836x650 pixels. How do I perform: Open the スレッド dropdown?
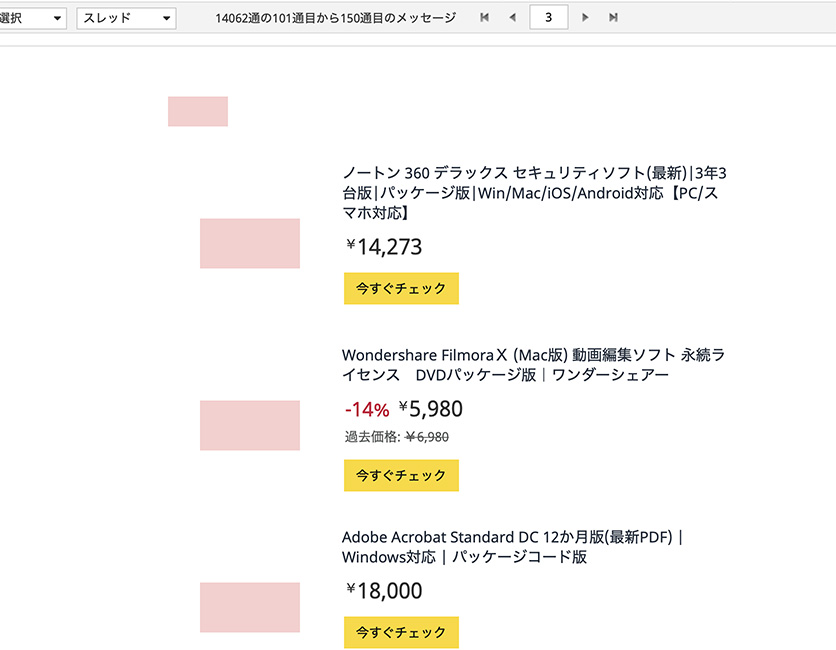point(126,18)
